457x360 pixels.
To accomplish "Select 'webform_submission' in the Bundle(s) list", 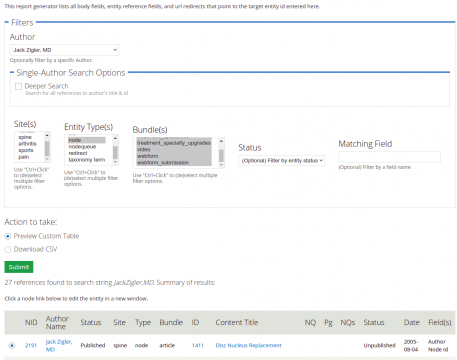I will [174, 162].
